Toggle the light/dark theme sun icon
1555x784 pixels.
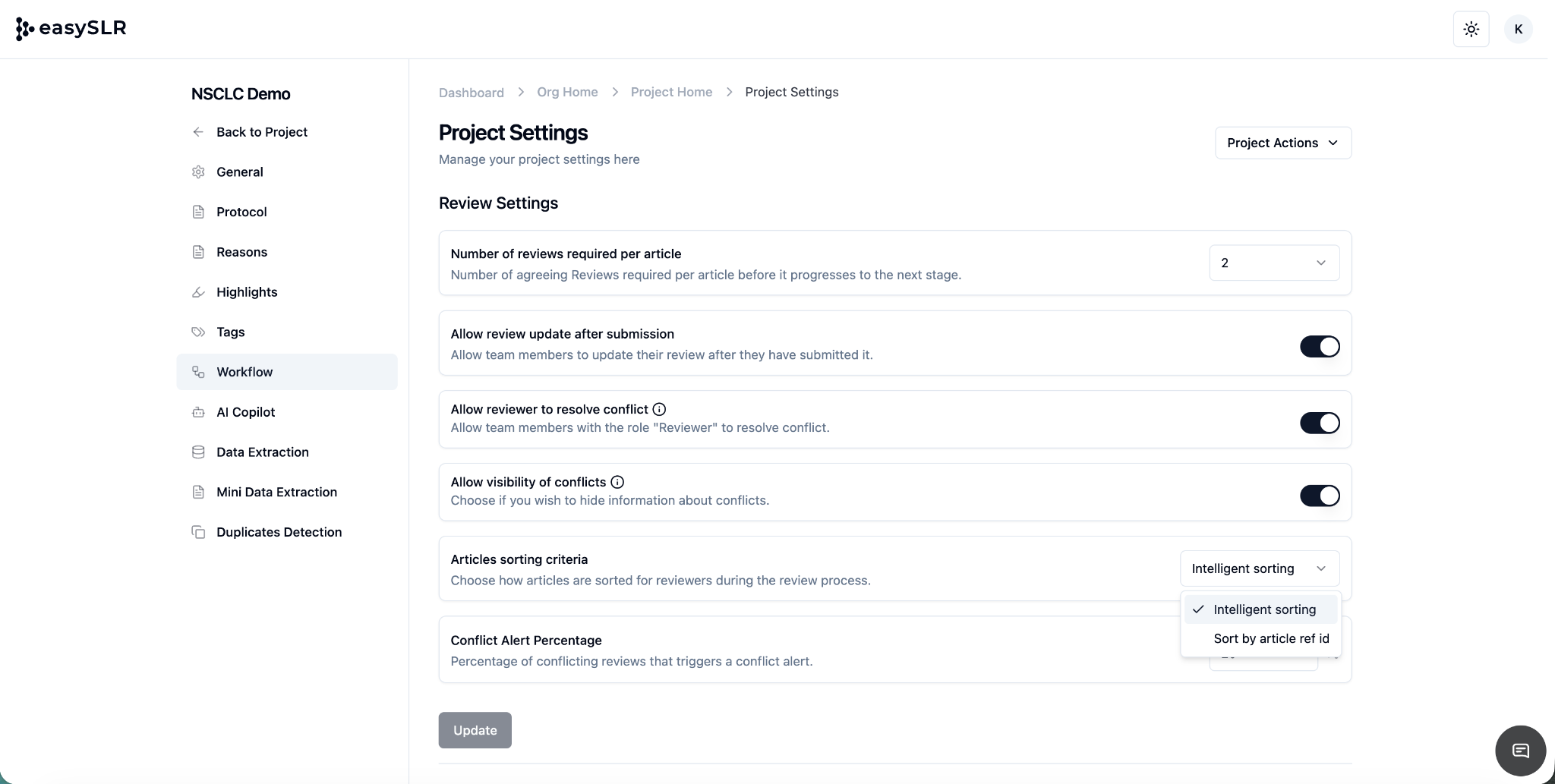1471,30
